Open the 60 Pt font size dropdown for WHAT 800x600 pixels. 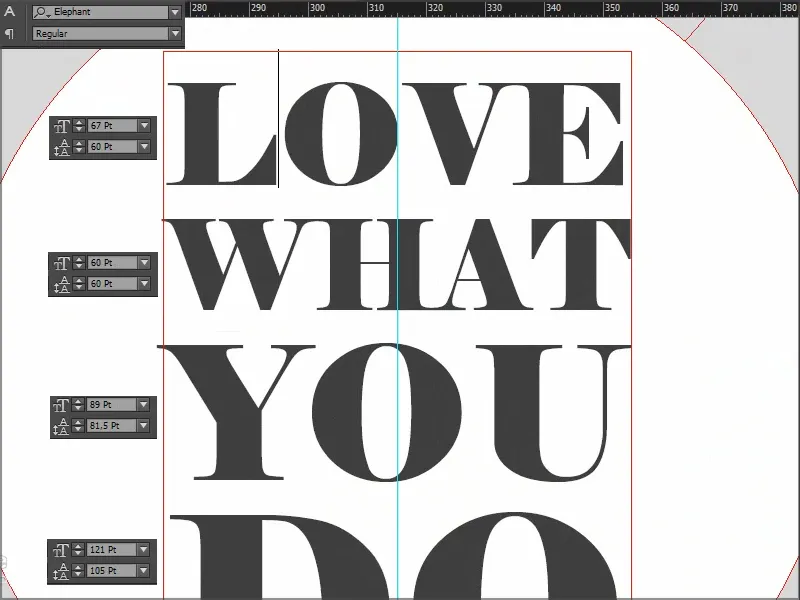(144, 263)
